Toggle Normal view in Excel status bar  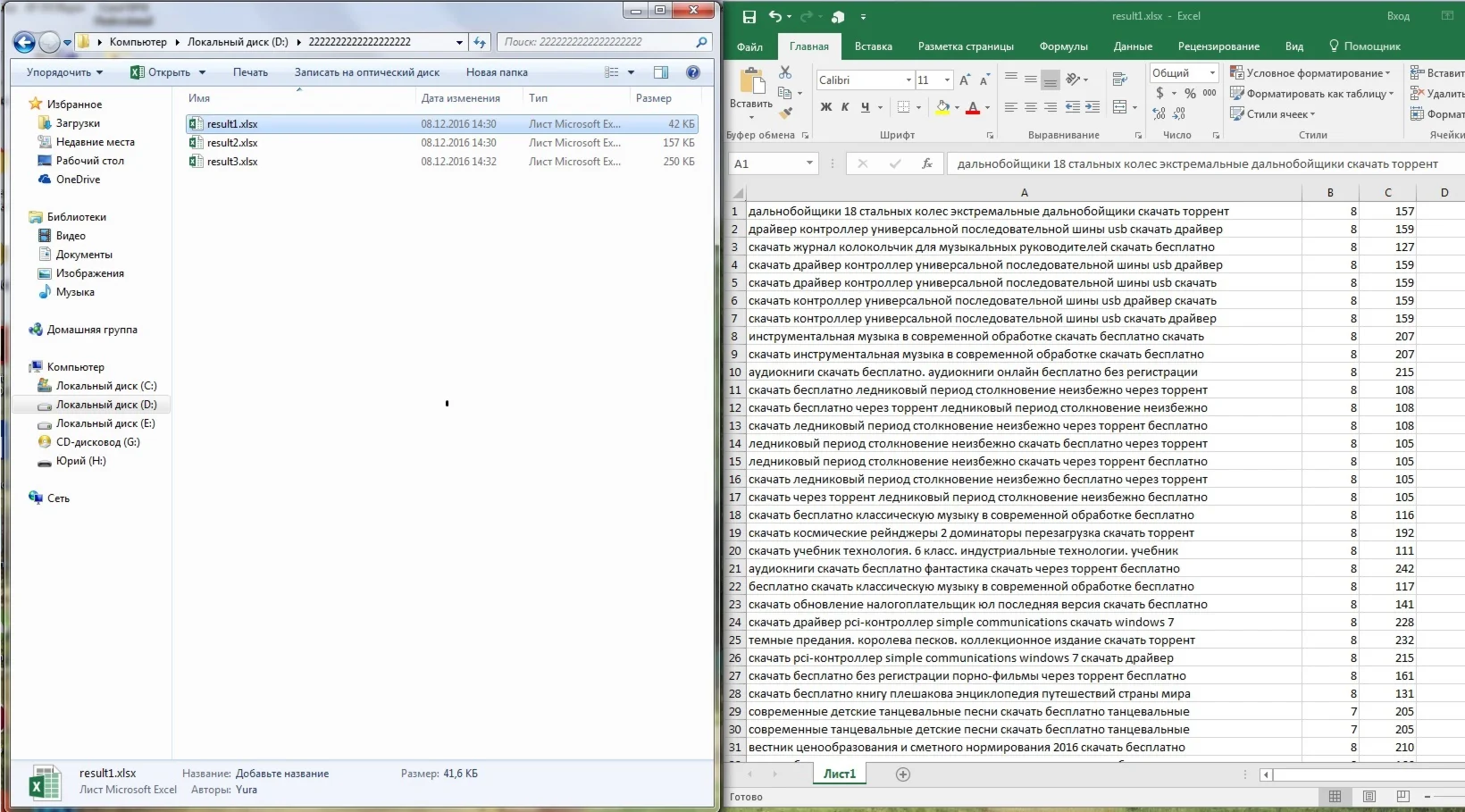(x=1335, y=796)
